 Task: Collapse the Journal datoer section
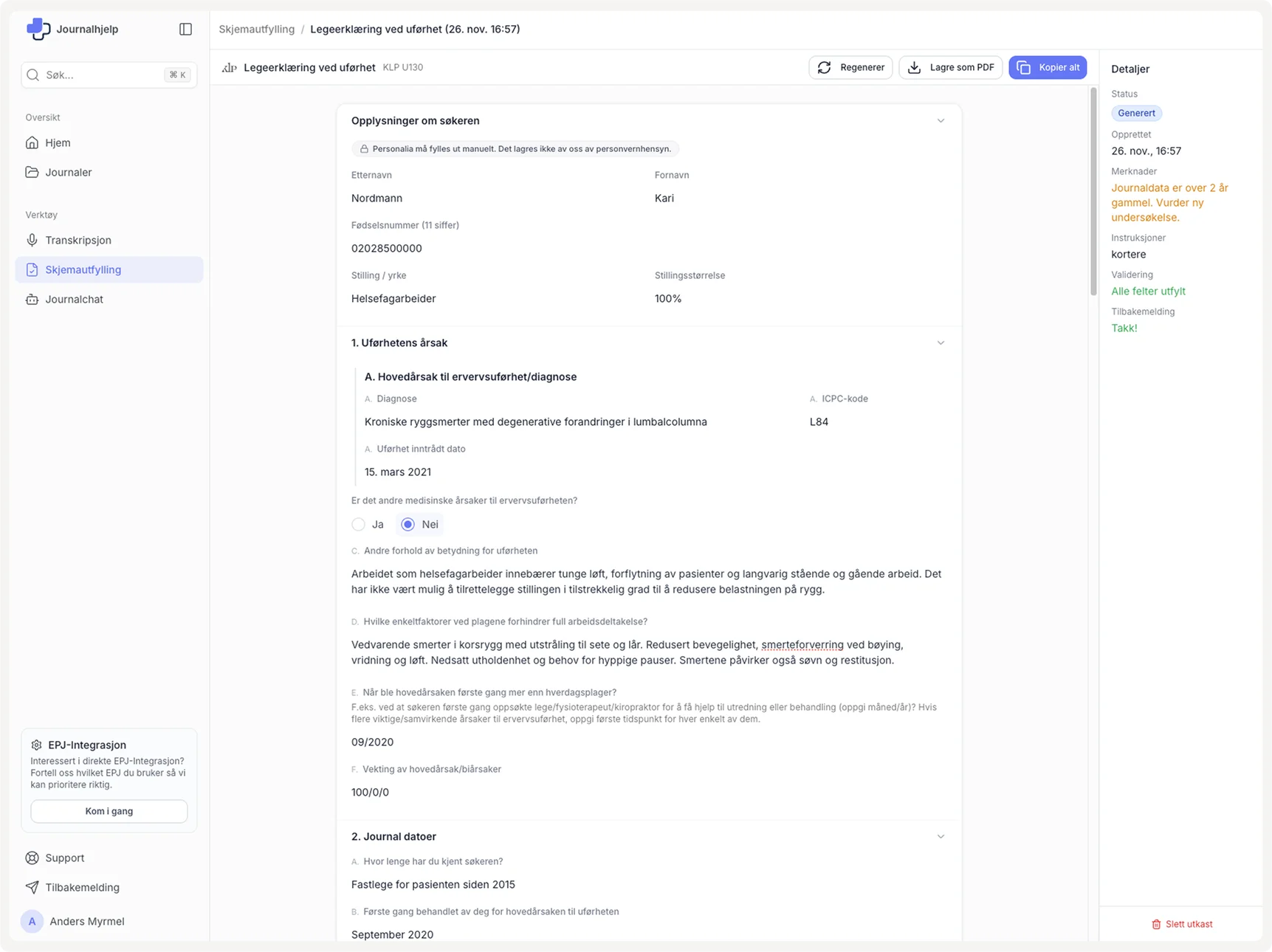click(x=940, y=836)
